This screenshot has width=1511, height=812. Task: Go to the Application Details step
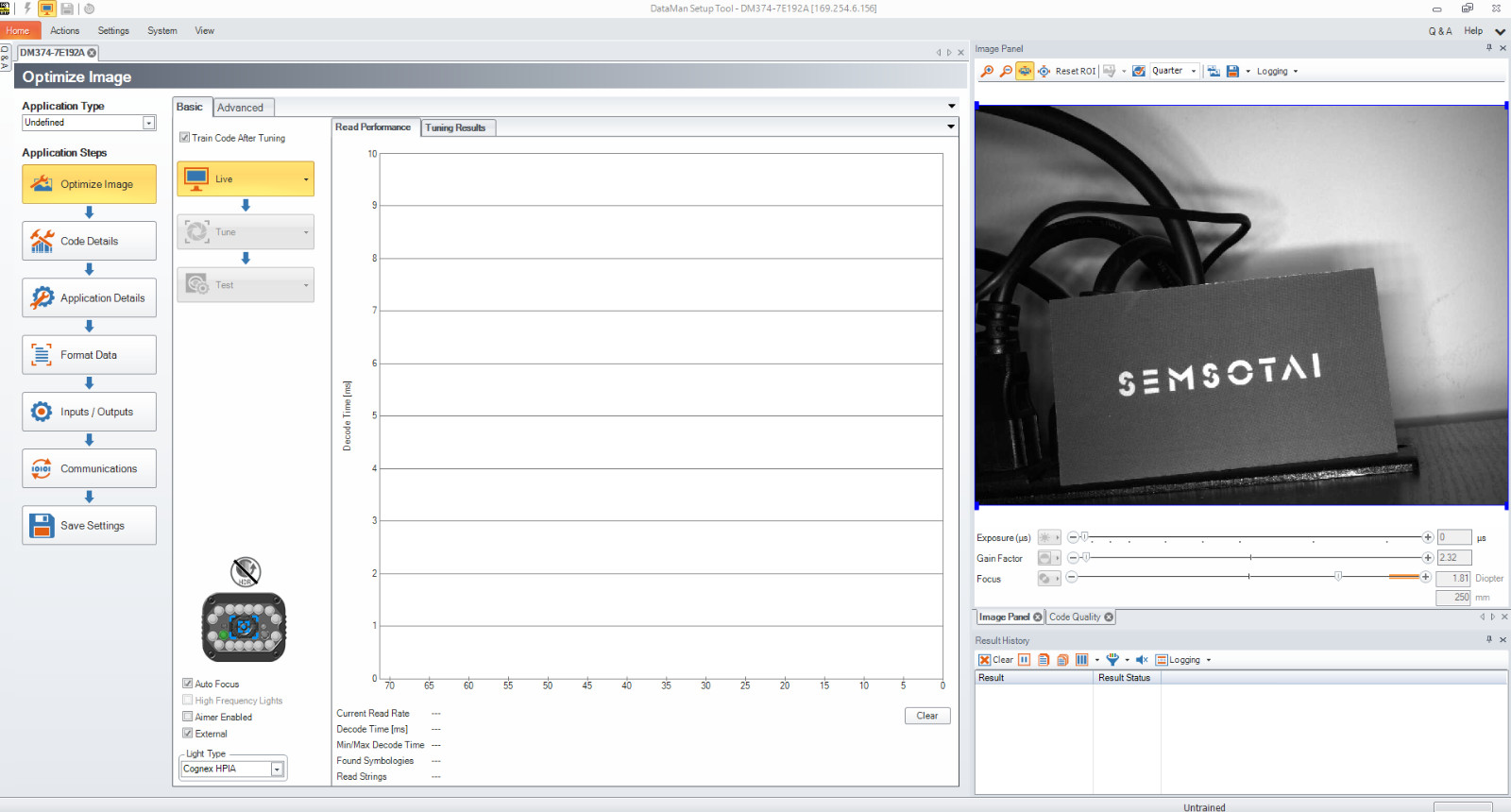(90, 298)
